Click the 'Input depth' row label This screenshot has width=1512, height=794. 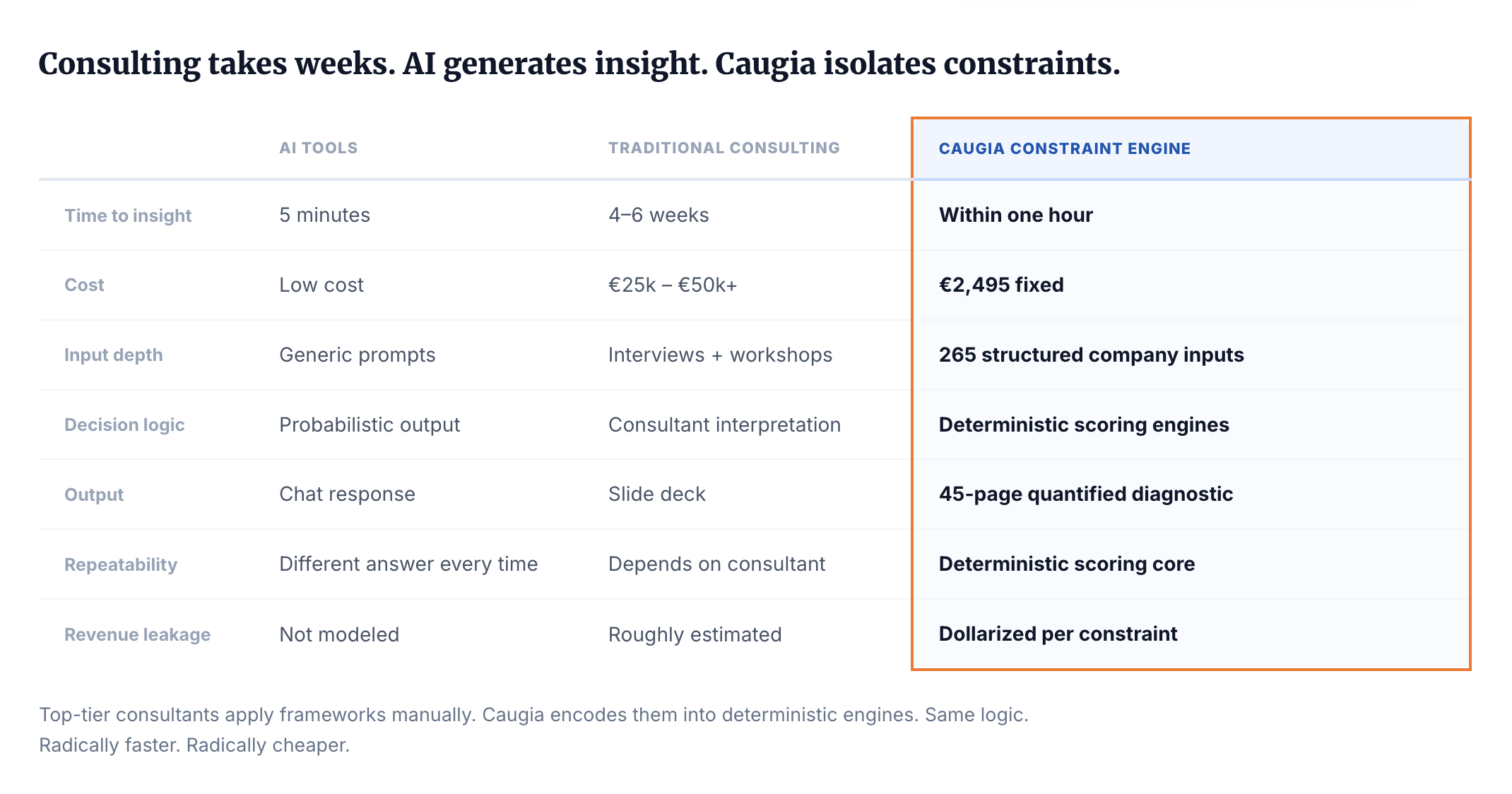pyautogui.click(x=113, y=355)
